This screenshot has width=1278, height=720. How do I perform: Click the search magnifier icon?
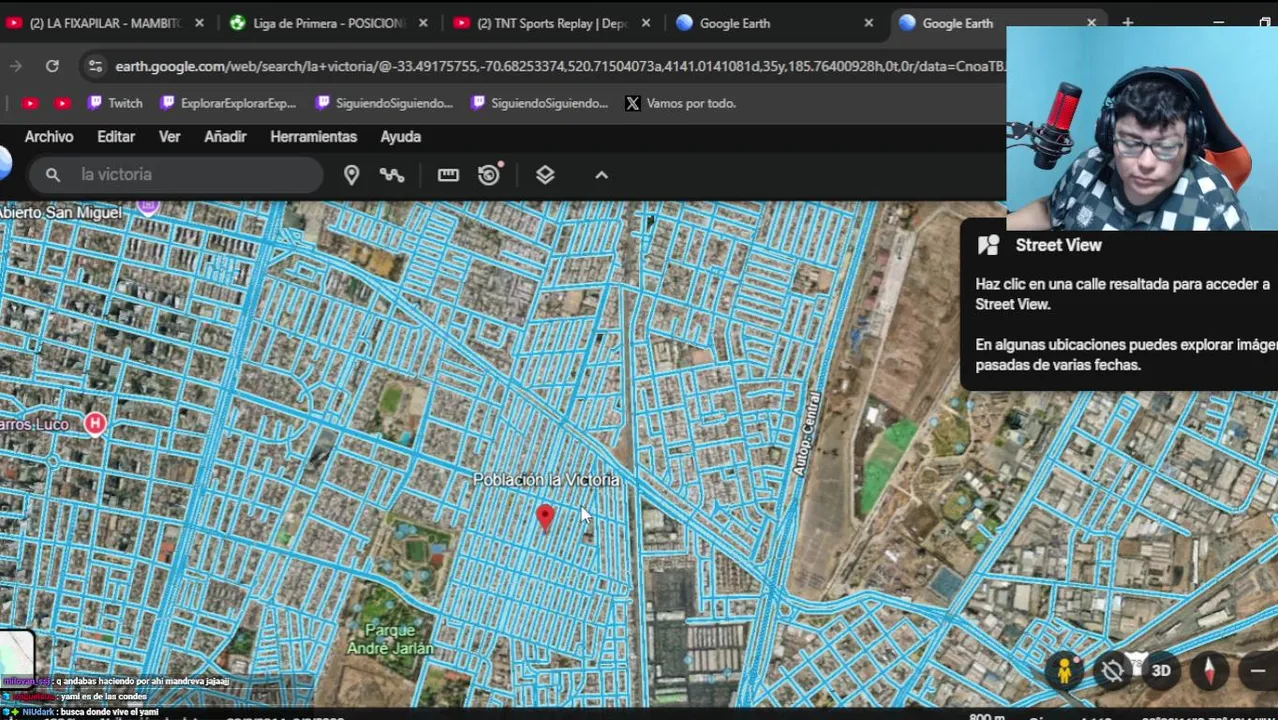click(x=53, y=175)
